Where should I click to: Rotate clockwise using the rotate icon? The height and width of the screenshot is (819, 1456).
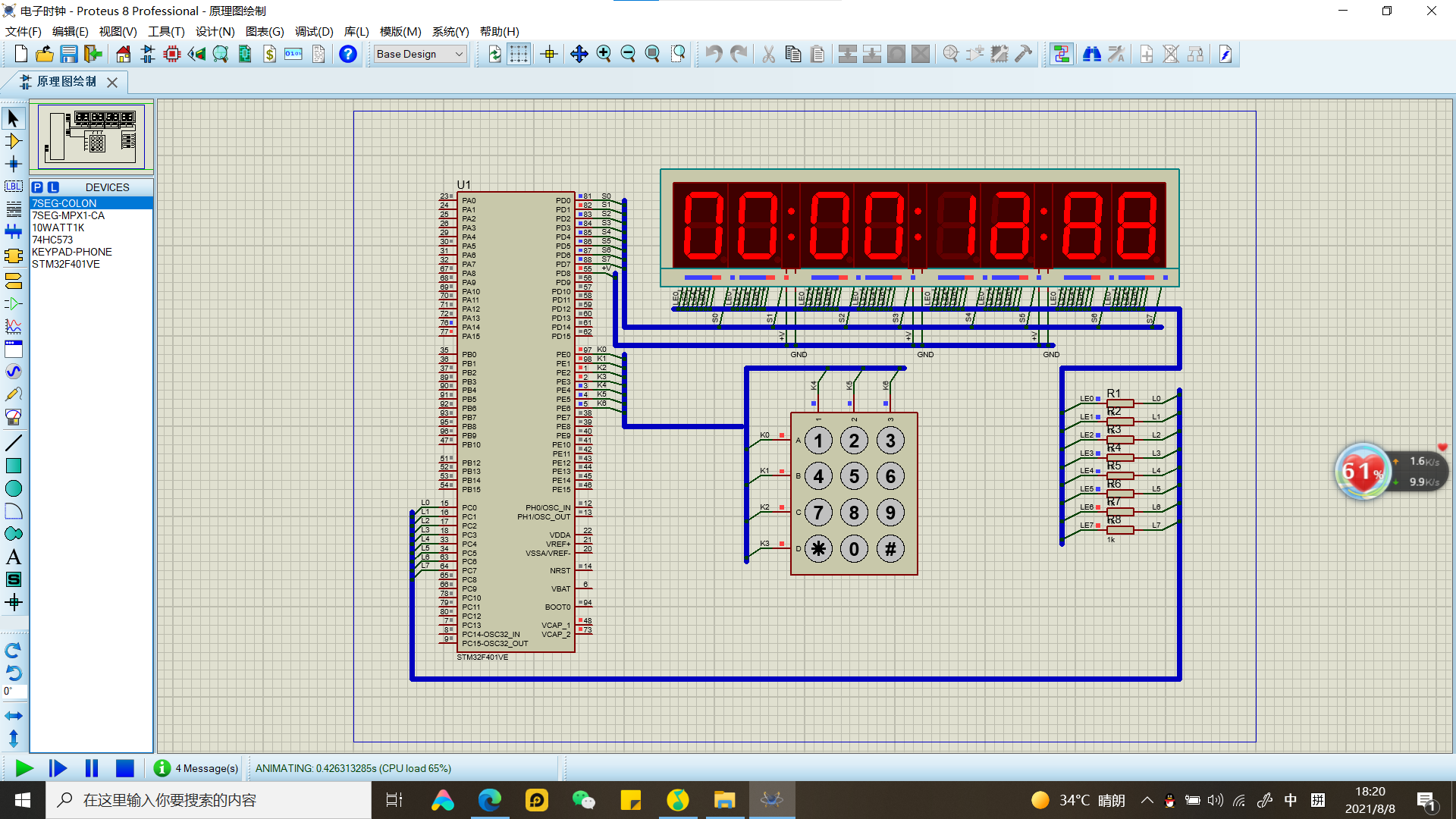13,651
